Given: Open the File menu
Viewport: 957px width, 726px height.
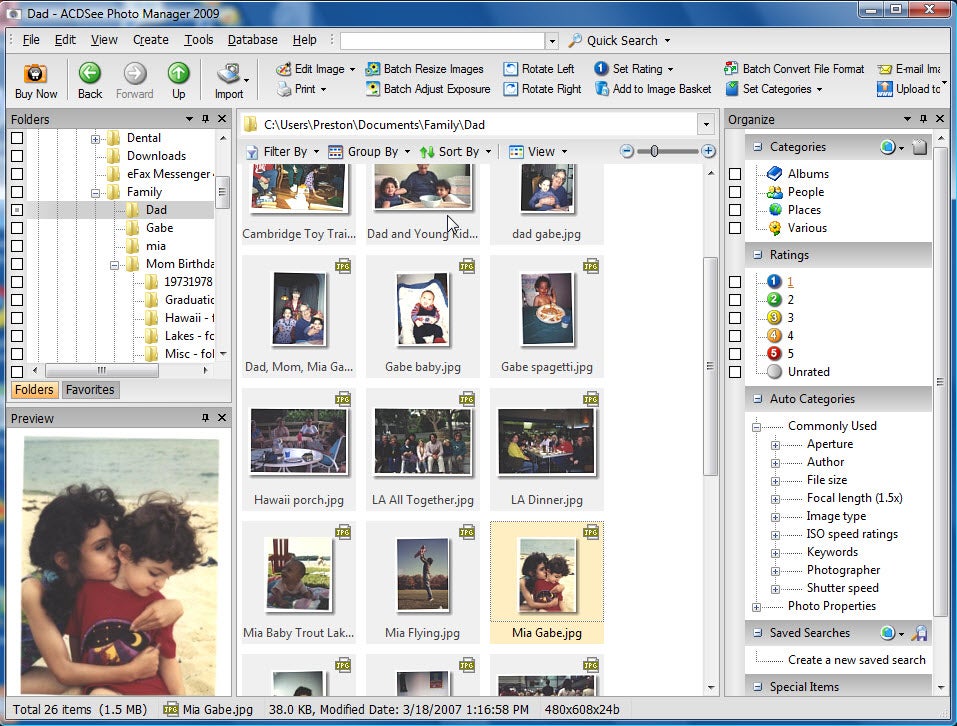Looking at the screenshot, I should [x=31, y=40].
